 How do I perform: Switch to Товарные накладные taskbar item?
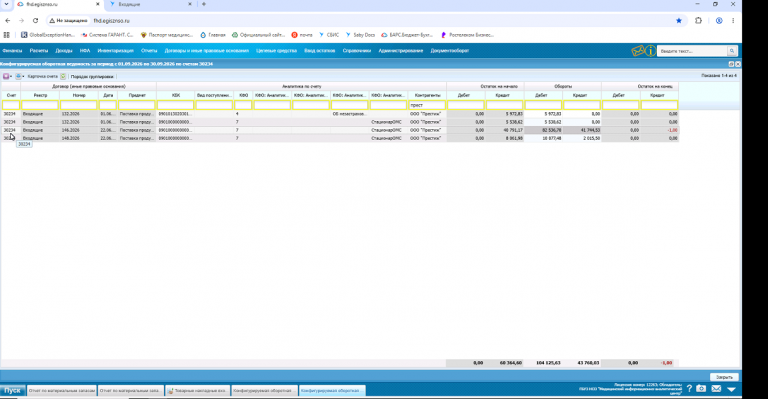pos(198,390)
